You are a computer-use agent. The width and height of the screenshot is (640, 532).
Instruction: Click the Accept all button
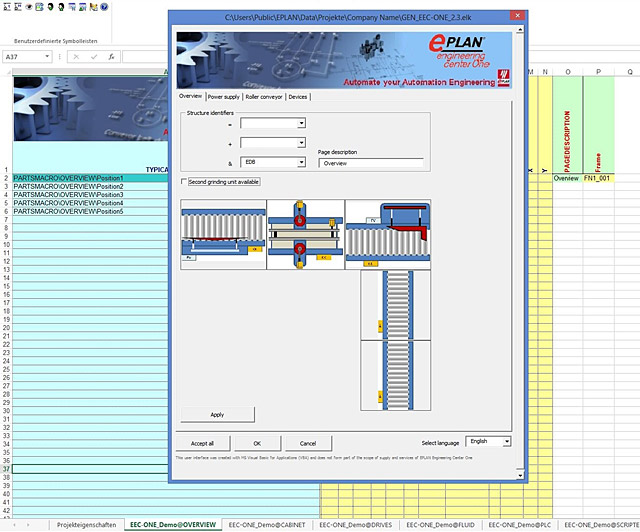[x=202, y=443]
